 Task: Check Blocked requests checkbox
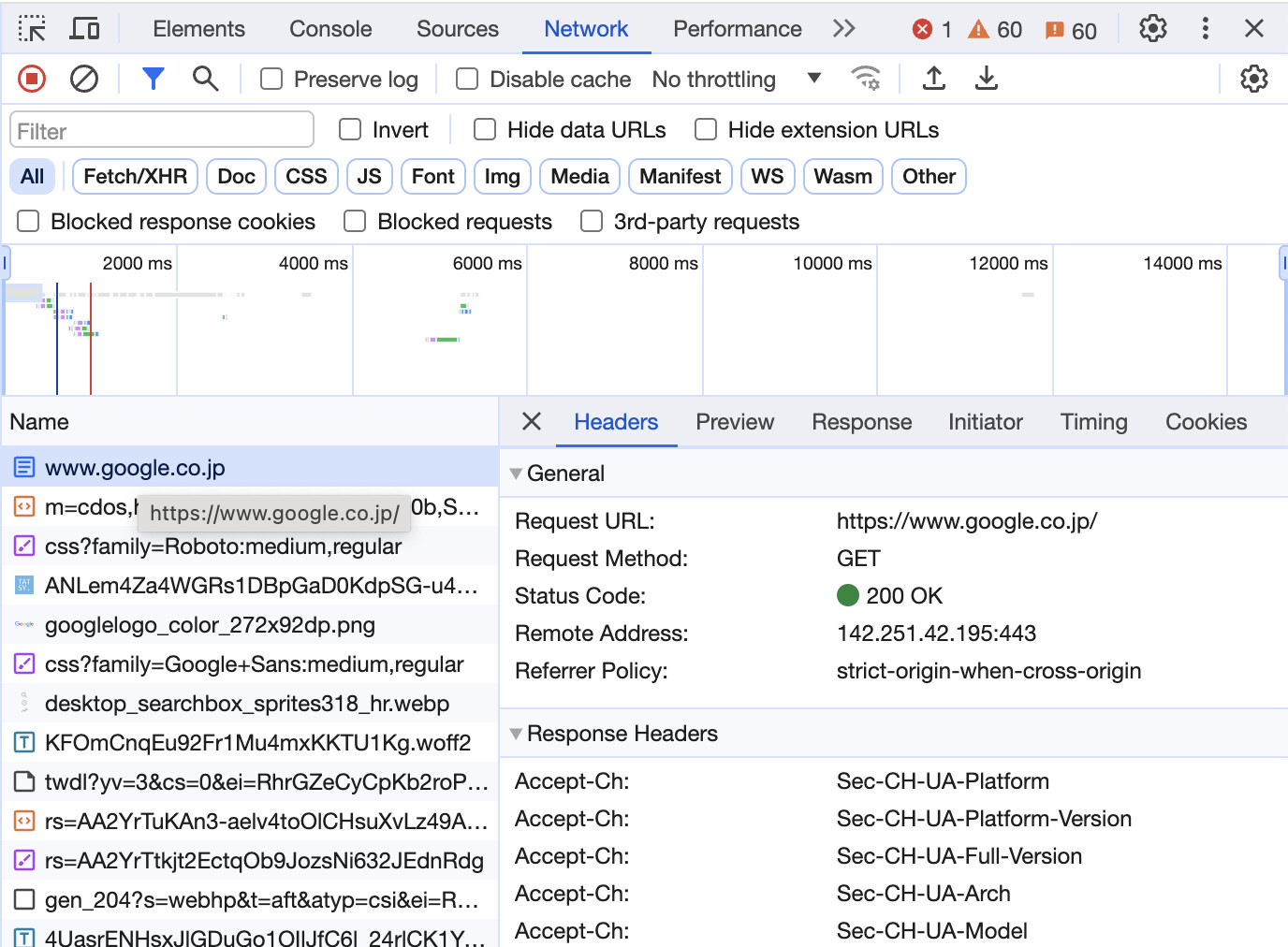(x=355, y=222)
